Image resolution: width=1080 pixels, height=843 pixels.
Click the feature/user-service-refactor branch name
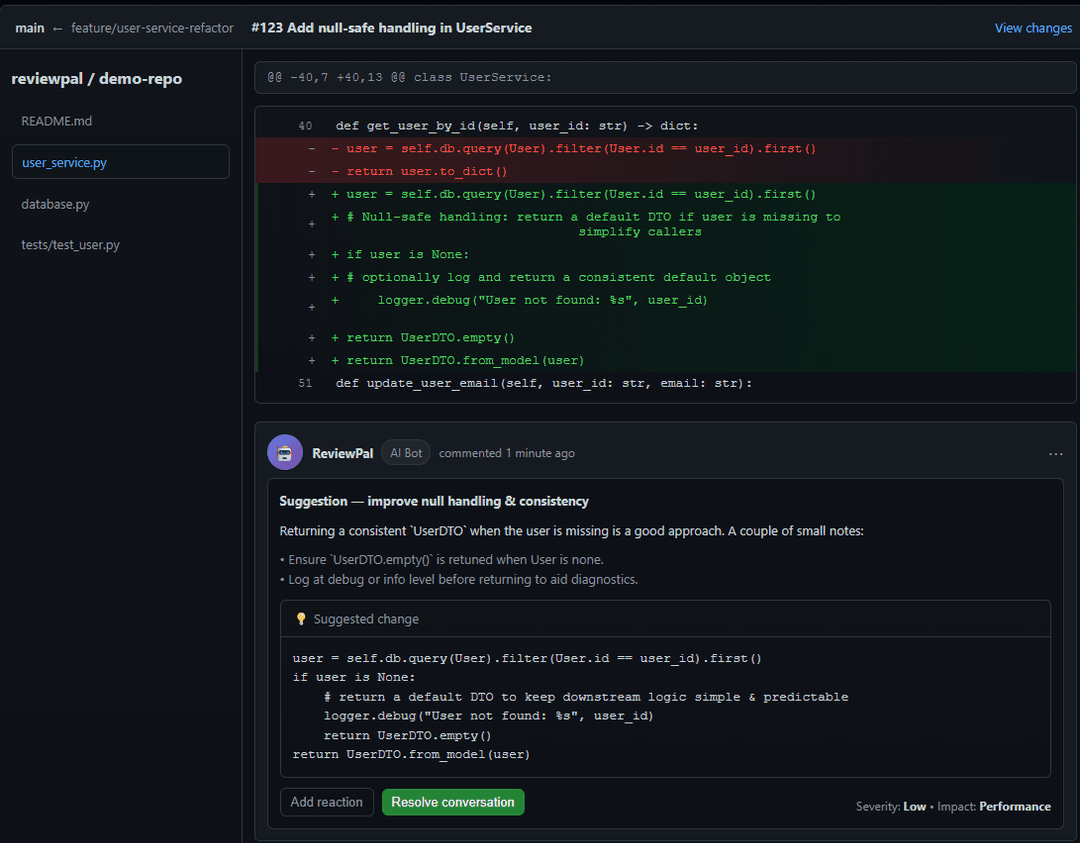point(152,28)
